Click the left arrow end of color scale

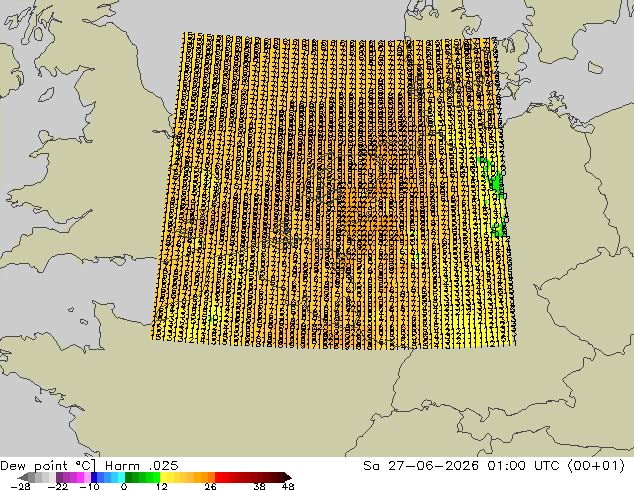coord(23,477)
